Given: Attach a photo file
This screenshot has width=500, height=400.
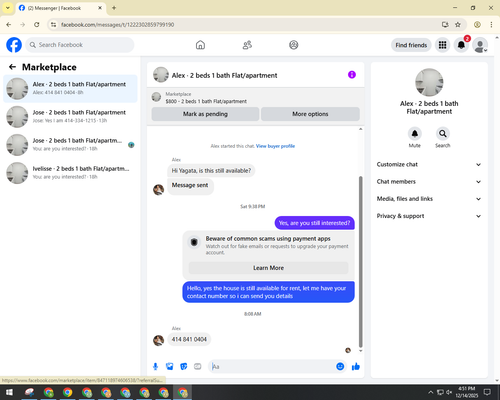Looking at the screenshot, I should pyautogui.click(x=170, y=367).
